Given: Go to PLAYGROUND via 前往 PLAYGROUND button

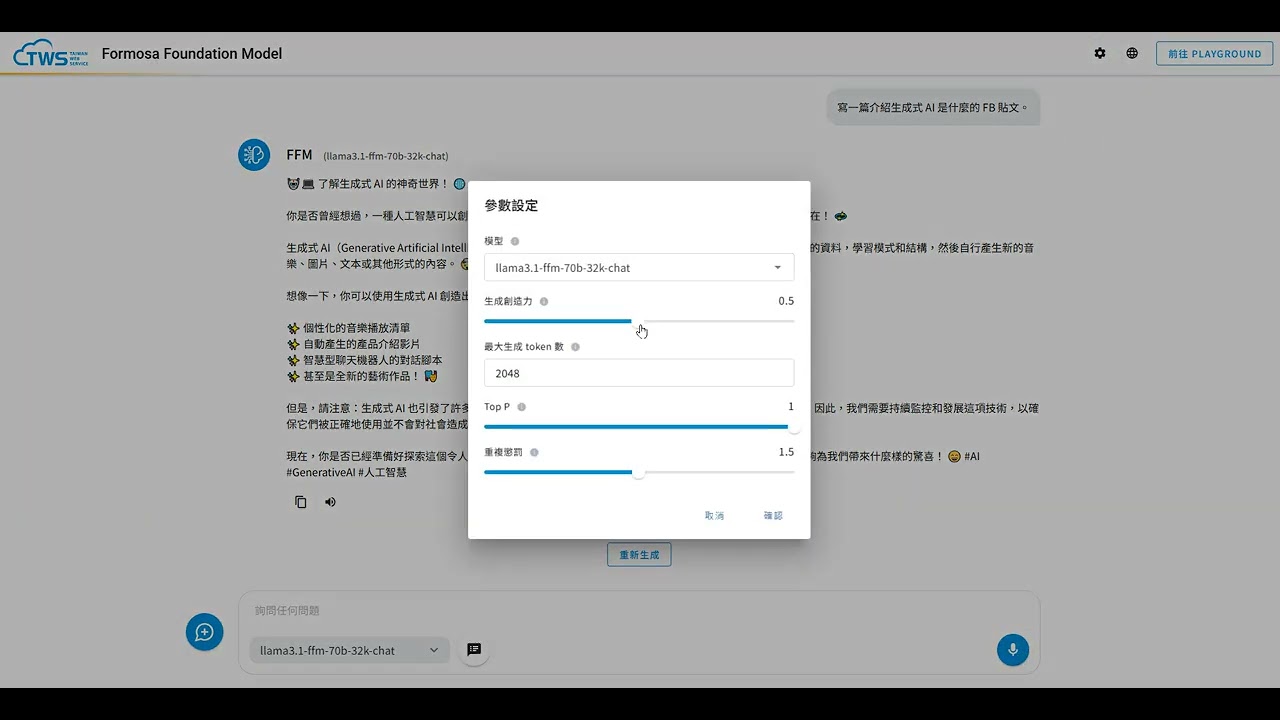Looking at the screenshot, I should (1214, 54).
